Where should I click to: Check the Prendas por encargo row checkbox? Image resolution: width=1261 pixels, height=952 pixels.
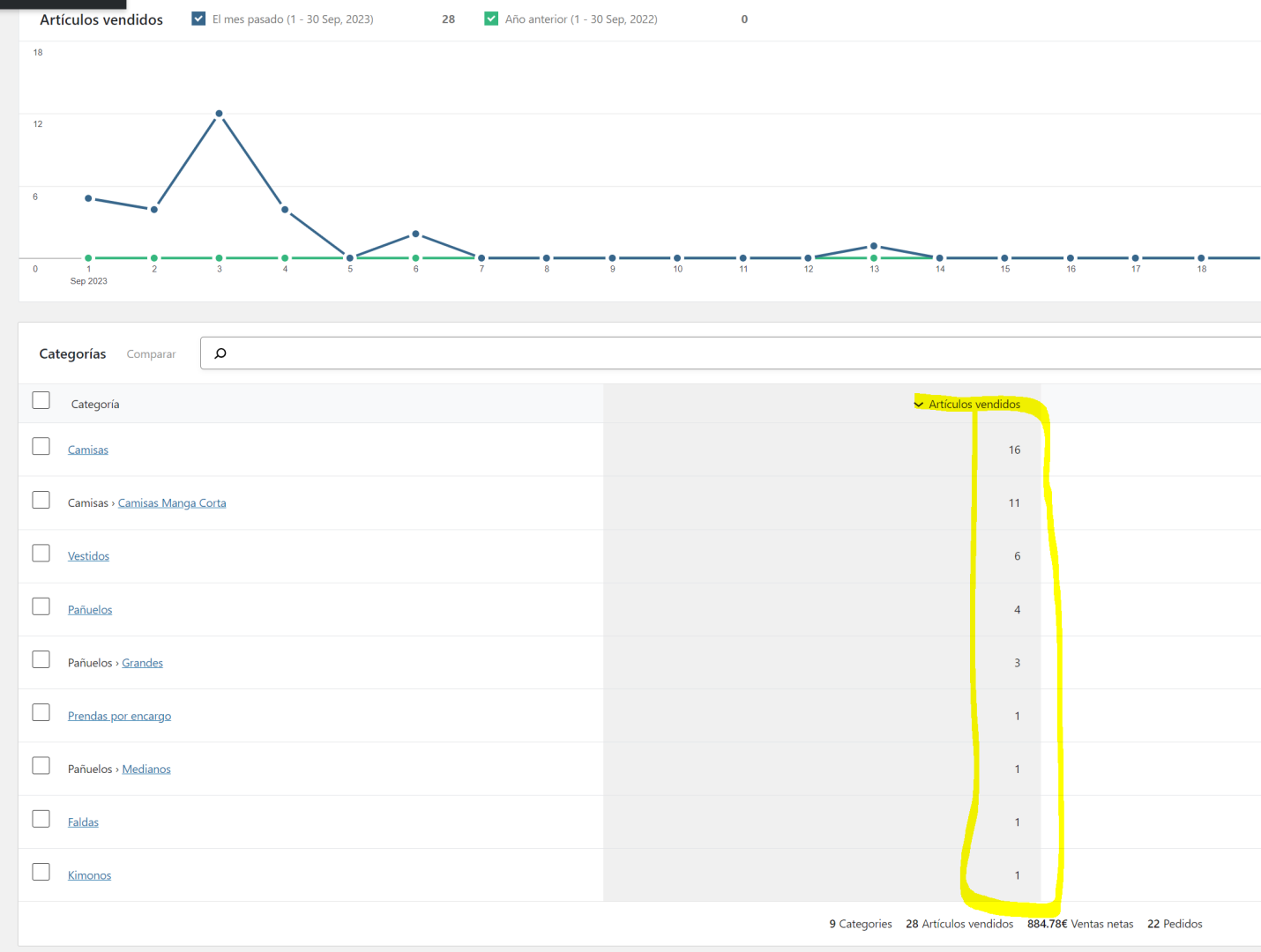point(41,712)
